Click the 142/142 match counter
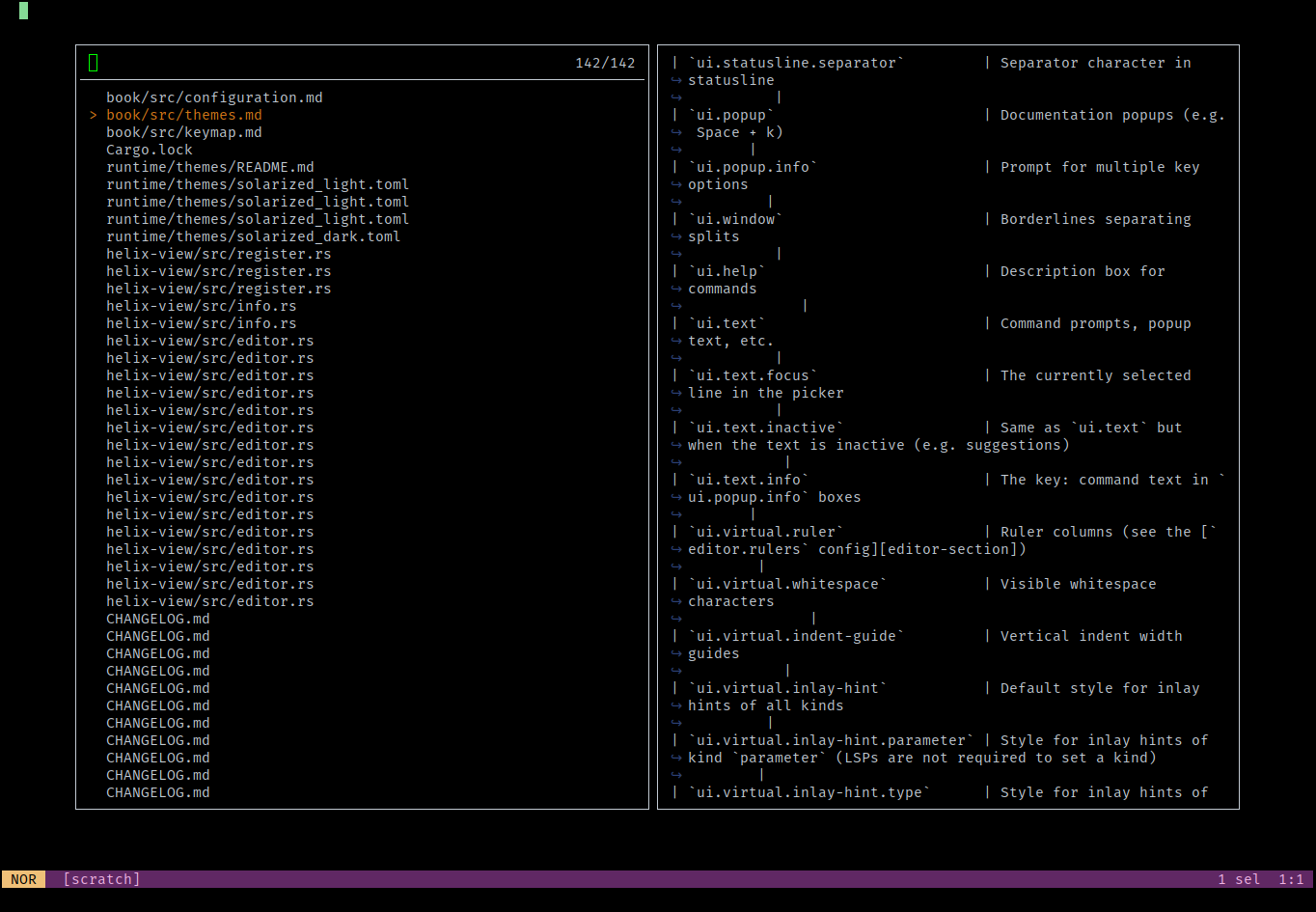 coord(606,62)
